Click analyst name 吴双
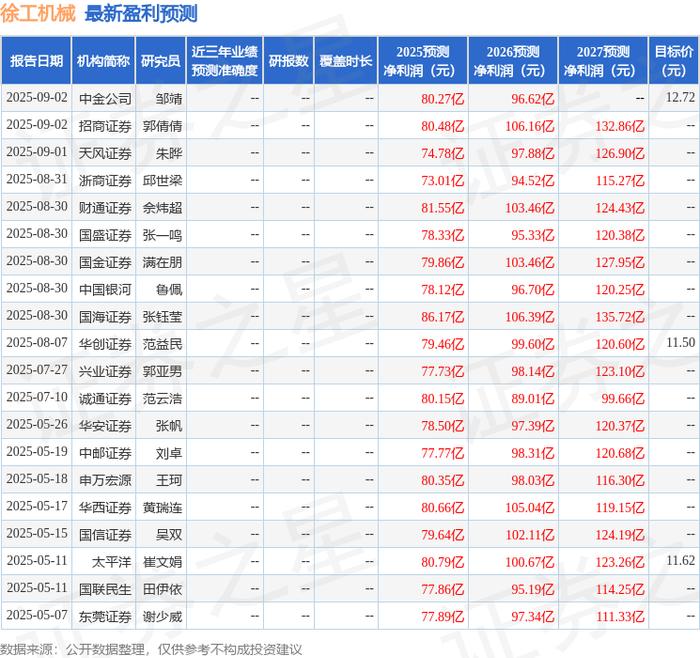Screen dimensions: 700x658 click(x=169, y=535)
